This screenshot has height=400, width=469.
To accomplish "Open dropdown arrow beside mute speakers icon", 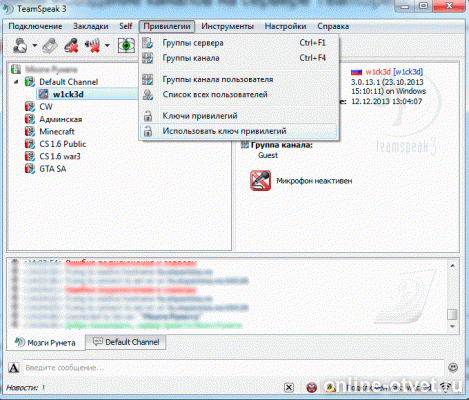I will (x=107, y=45).
